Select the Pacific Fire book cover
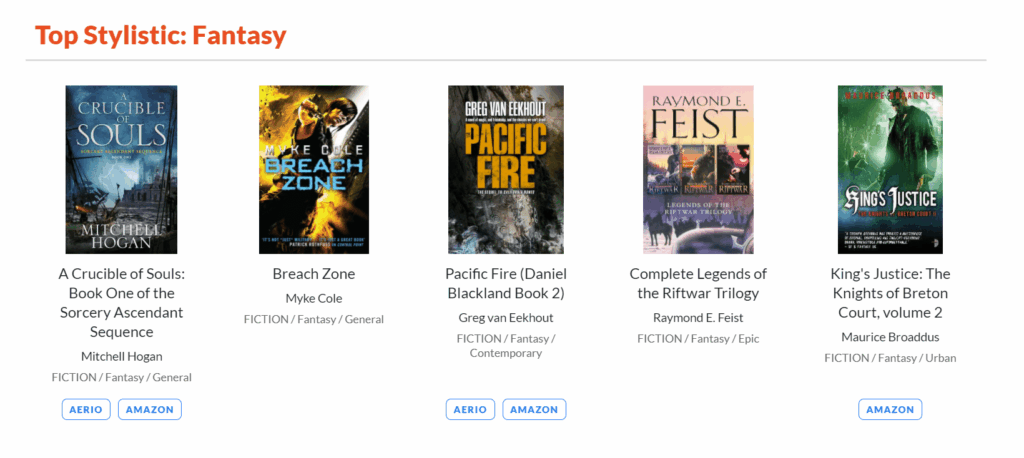The height and width of the screenshot is (458, 1024). coord(505,169)
